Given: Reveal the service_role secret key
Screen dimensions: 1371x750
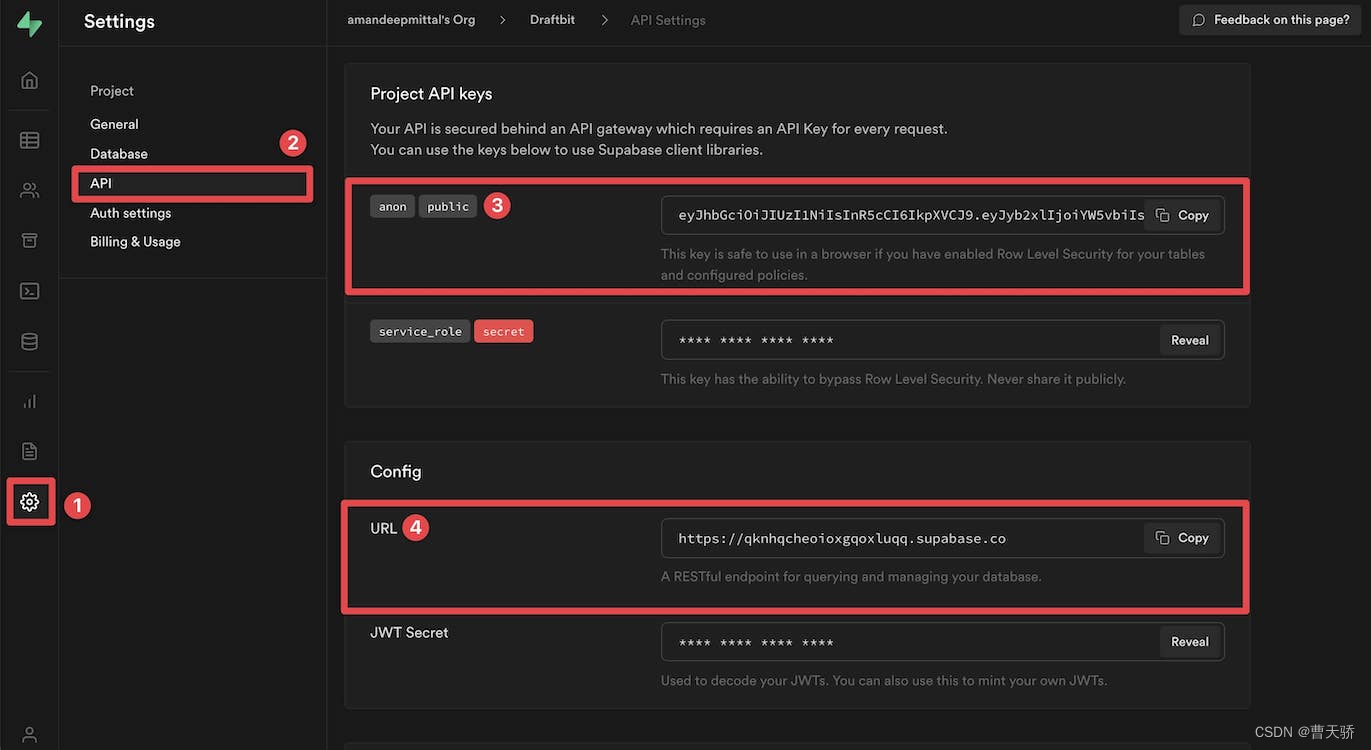Looking at the screenshot, I should 1190,340.
